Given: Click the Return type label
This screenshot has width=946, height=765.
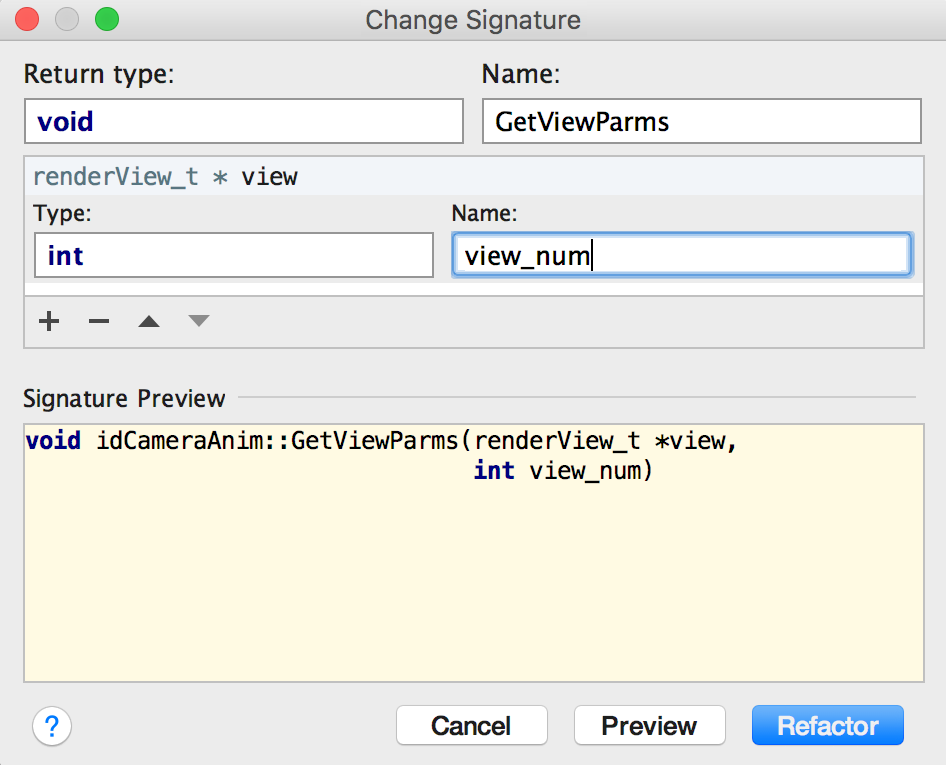Looking at the screenshot, I should [99, 74].
